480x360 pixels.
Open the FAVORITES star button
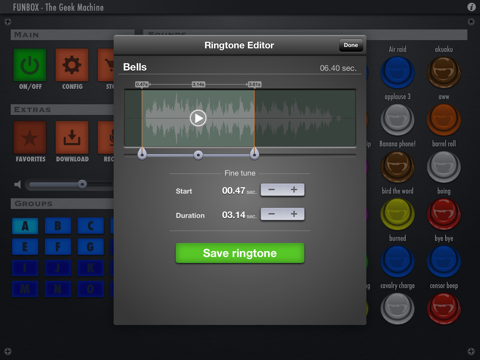click(30, 137)
